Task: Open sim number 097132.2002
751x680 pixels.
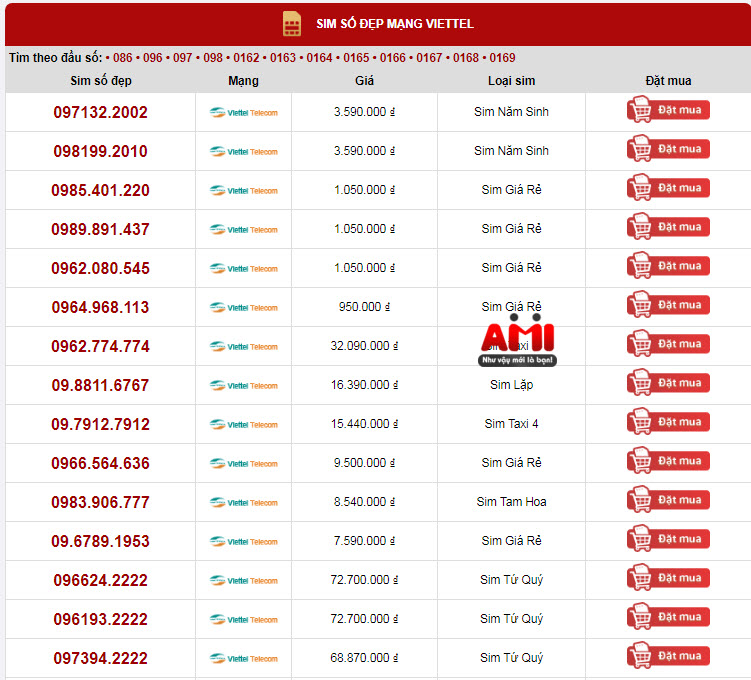Action: pos(101,113)
